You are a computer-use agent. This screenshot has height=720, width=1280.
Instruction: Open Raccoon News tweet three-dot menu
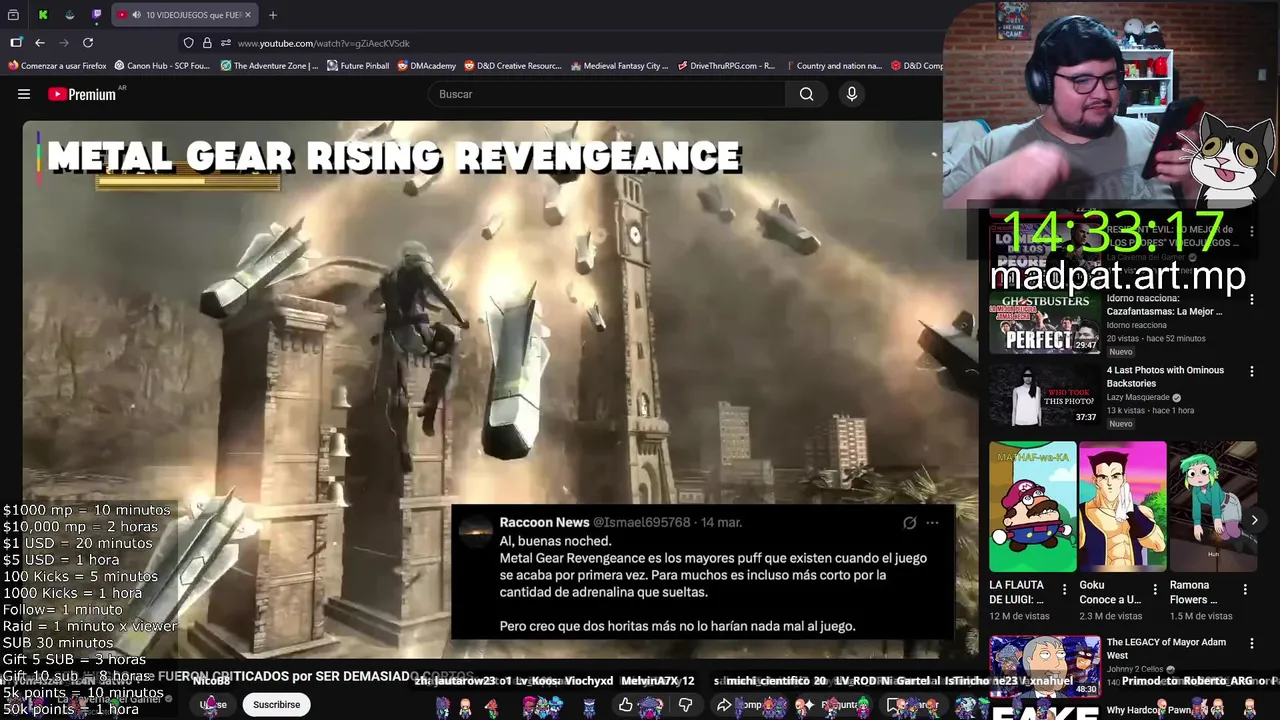tap(932, 522)
